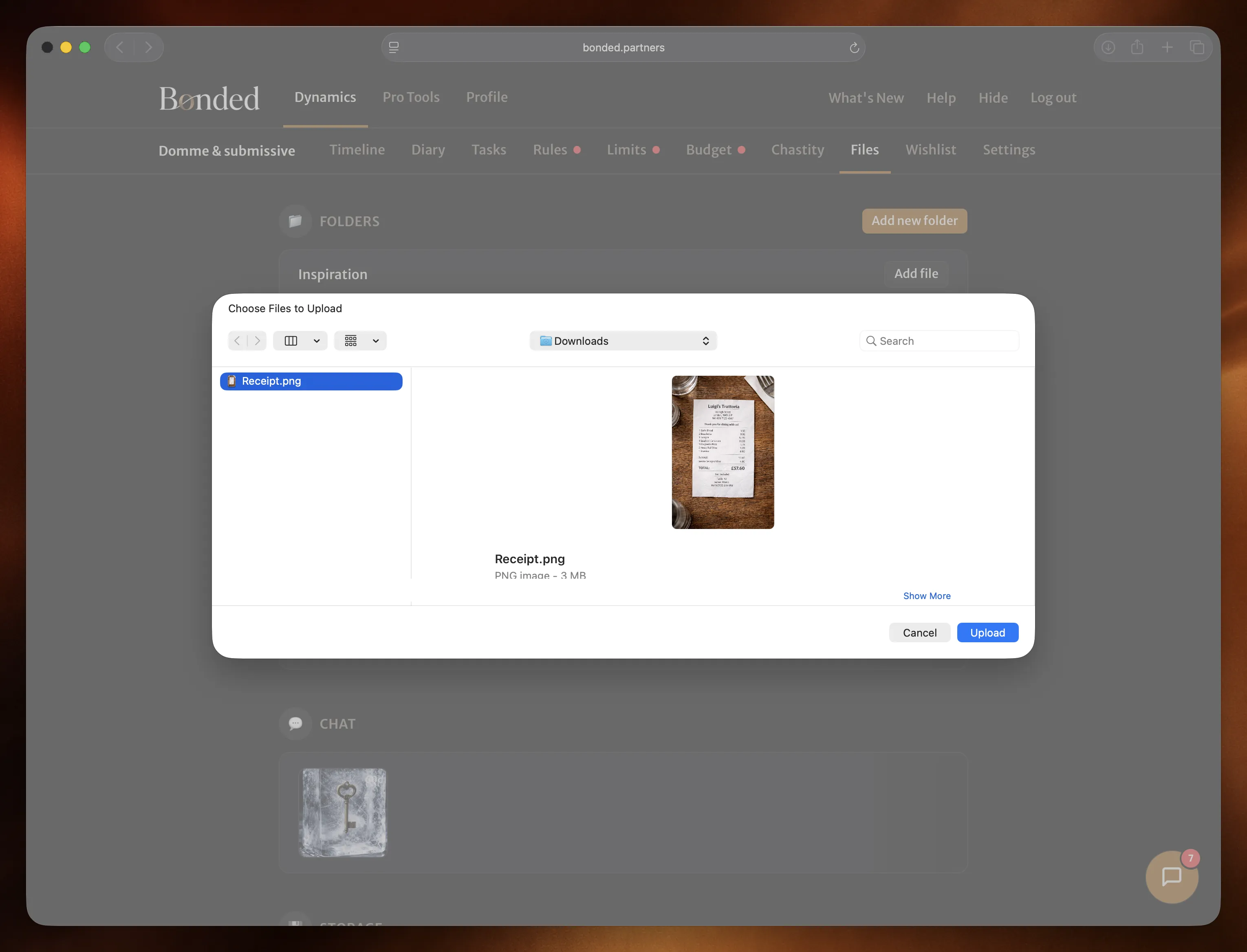Open the Downloads location popup
This screenshot has width=1247, height=952.
(x=623, y=341)
